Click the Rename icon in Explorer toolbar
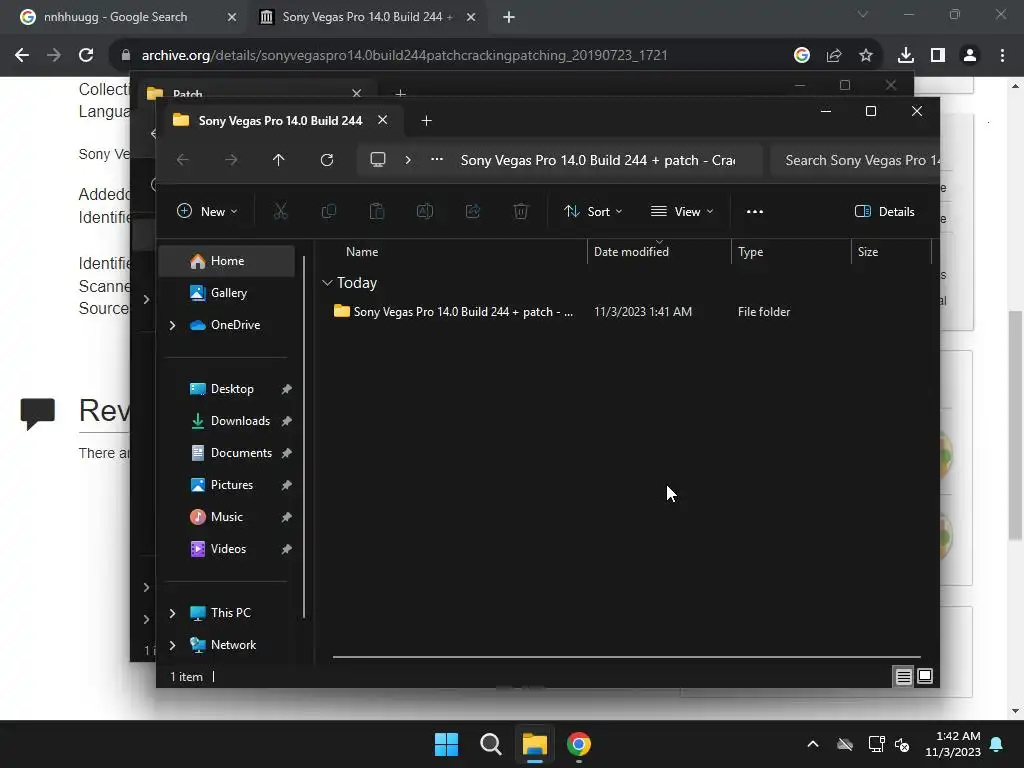 click(x=424, y=211)
